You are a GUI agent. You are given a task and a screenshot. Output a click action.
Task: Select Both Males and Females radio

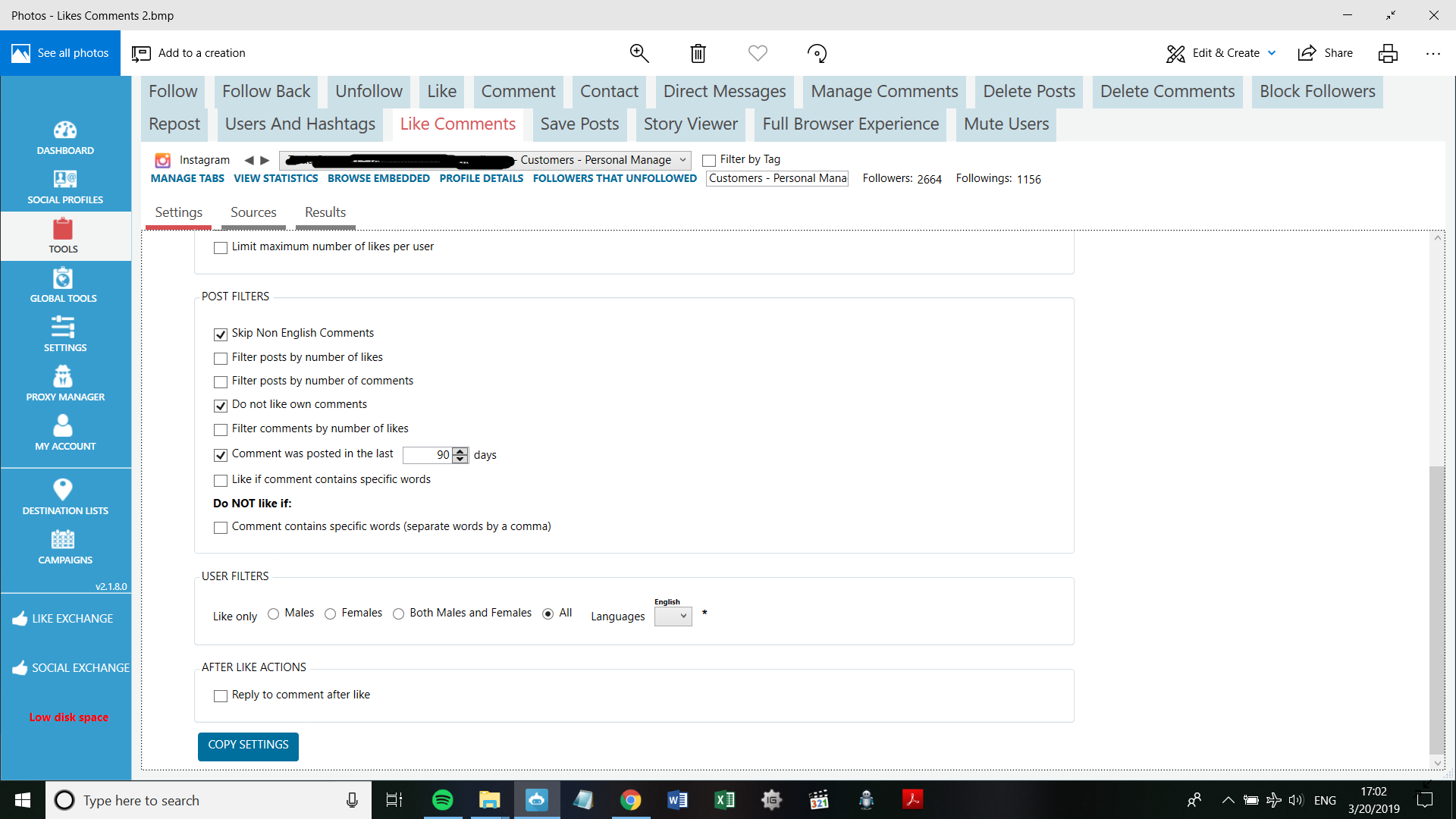[399, 614]
